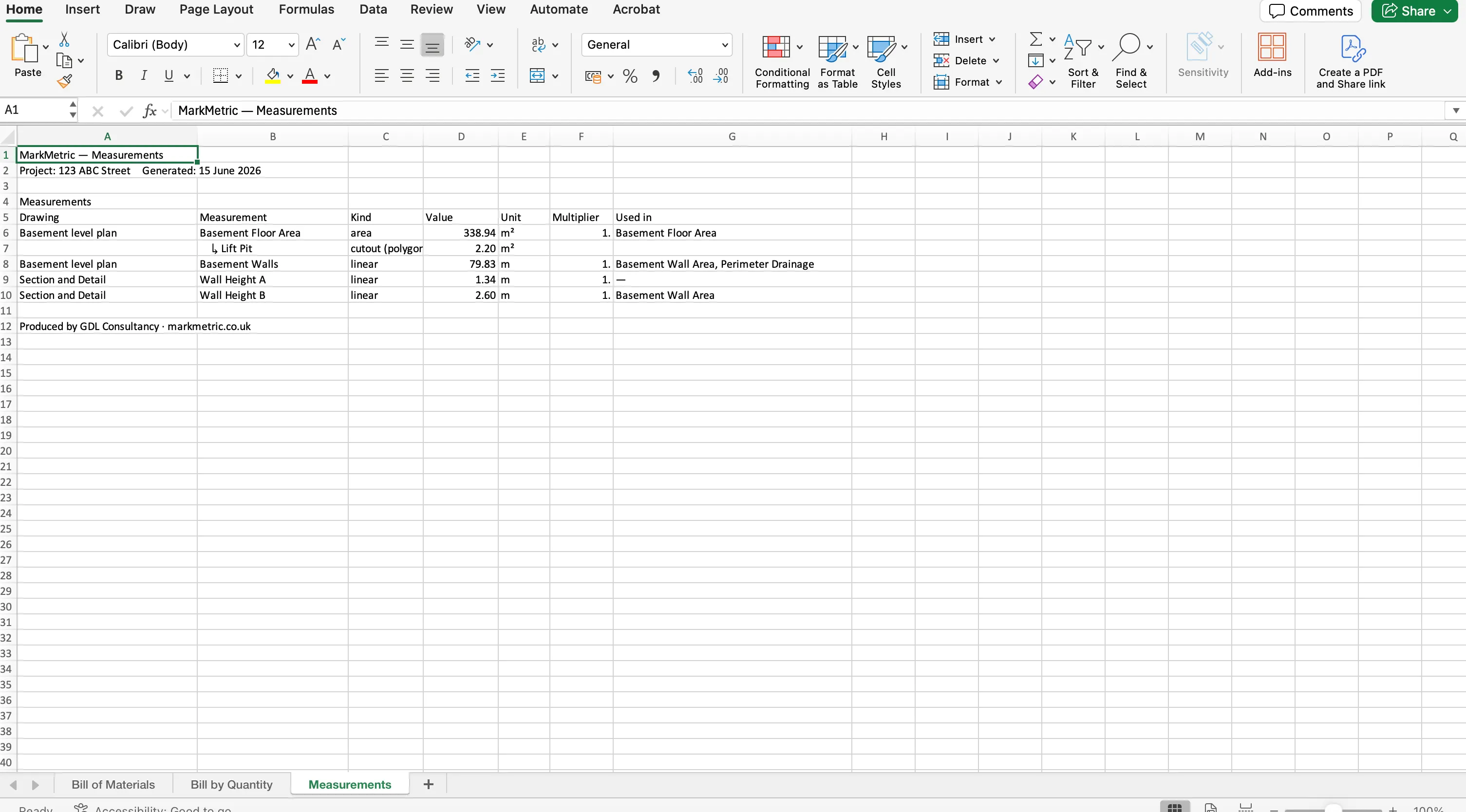1466x812 pixels.
Task: Open the Page Layout ribbon tab
Action: 216,10
